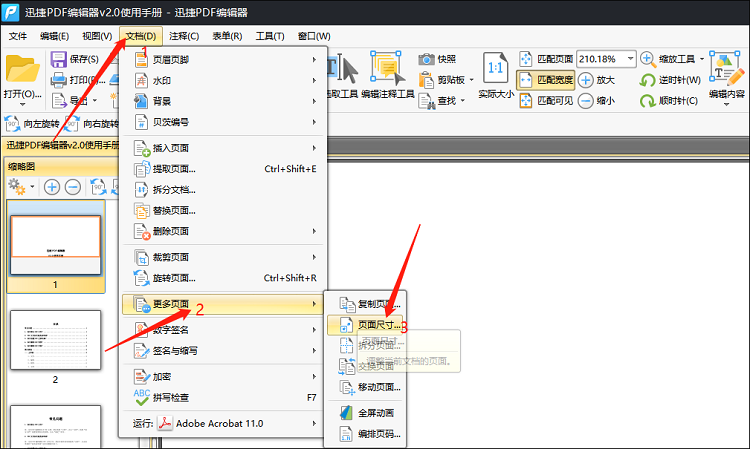Click the 匹配可见 fit visible button

pos(546,101)
